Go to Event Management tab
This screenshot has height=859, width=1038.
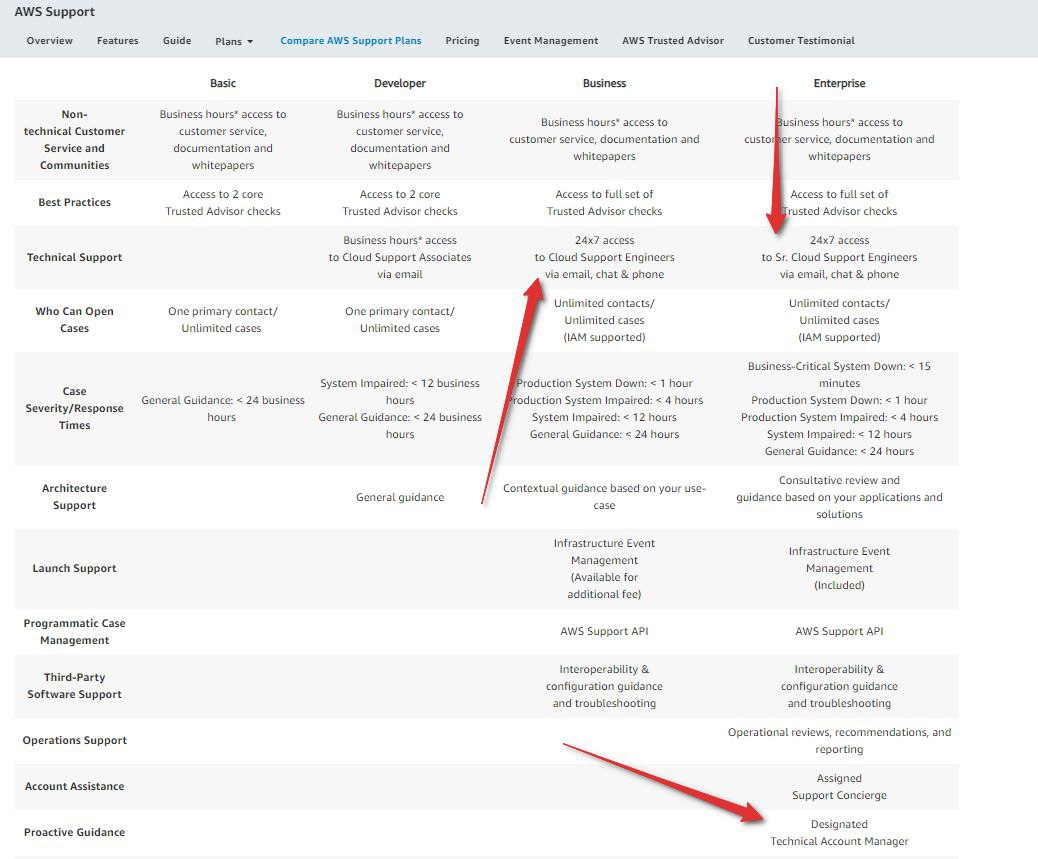coord(551,40)
